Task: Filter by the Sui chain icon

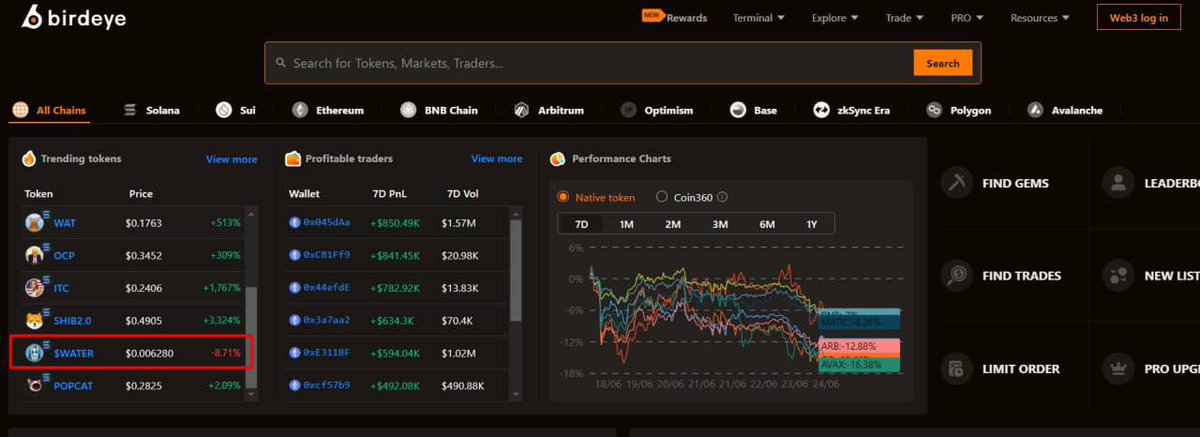Action: [223, 110]
